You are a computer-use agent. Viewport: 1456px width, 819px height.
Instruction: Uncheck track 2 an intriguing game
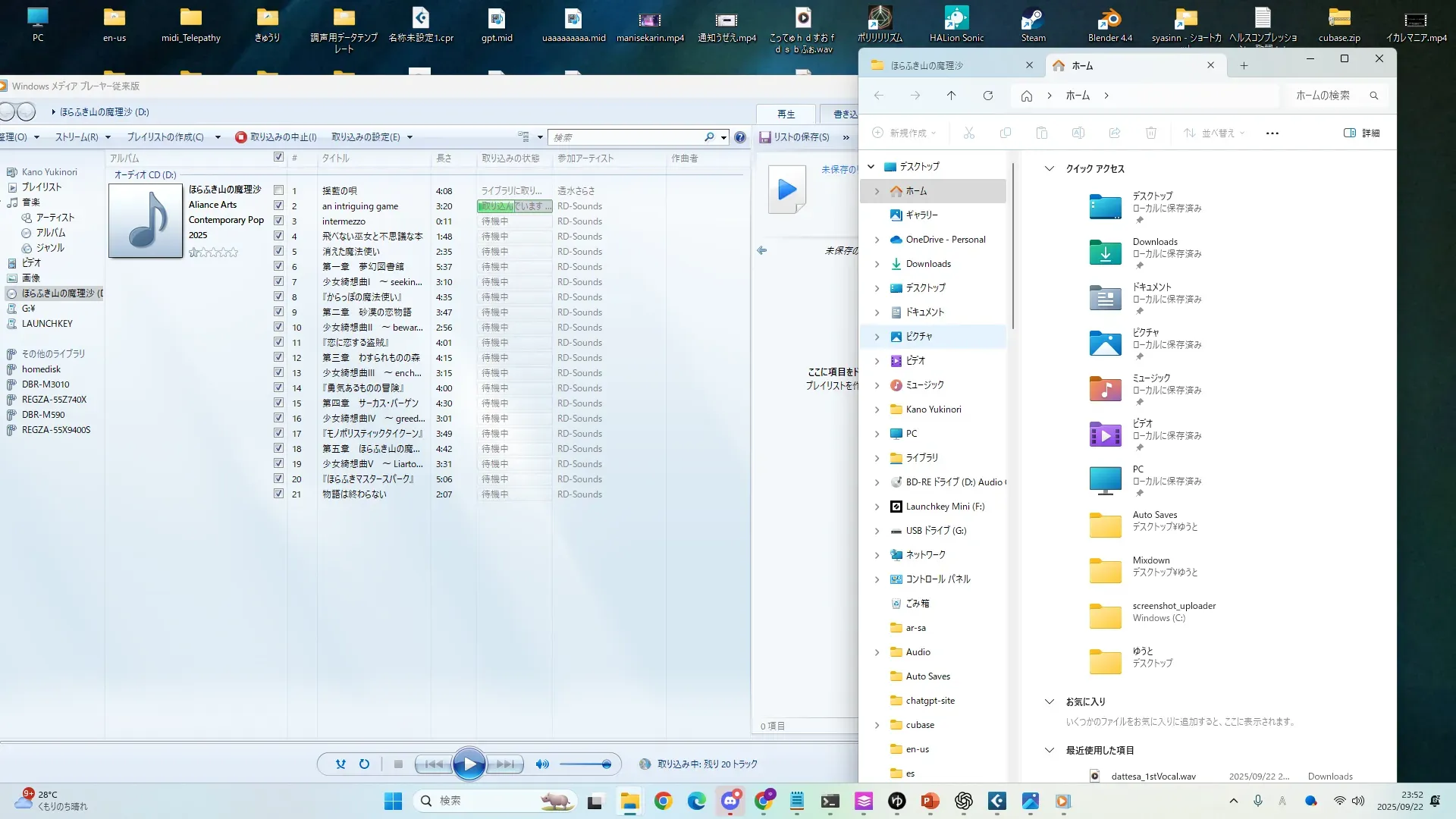(x=279, y=206)
